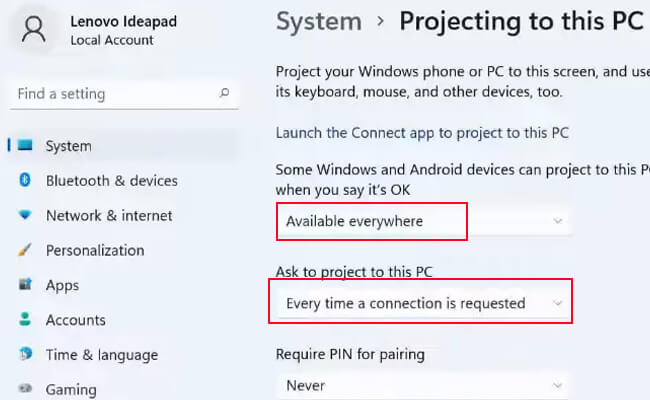This screenshot has height=400, width=650.
Task: Click the search magnifier icon
Action: 224,92
